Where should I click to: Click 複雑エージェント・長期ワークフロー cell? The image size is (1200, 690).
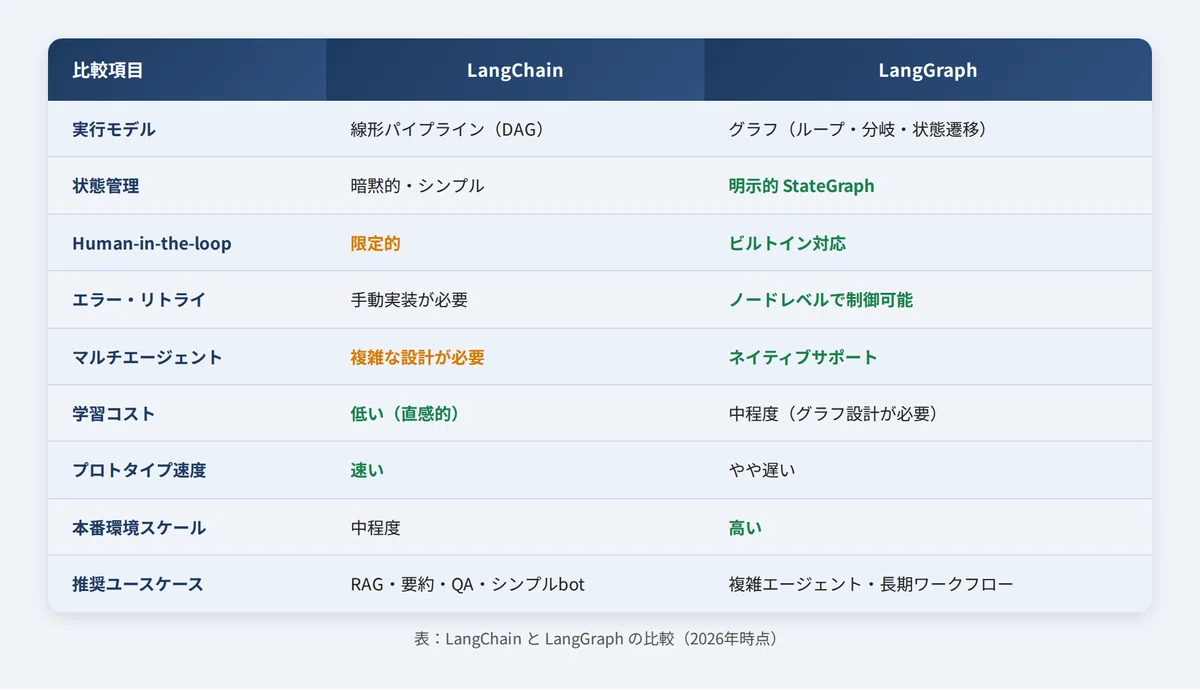point(928,584)
